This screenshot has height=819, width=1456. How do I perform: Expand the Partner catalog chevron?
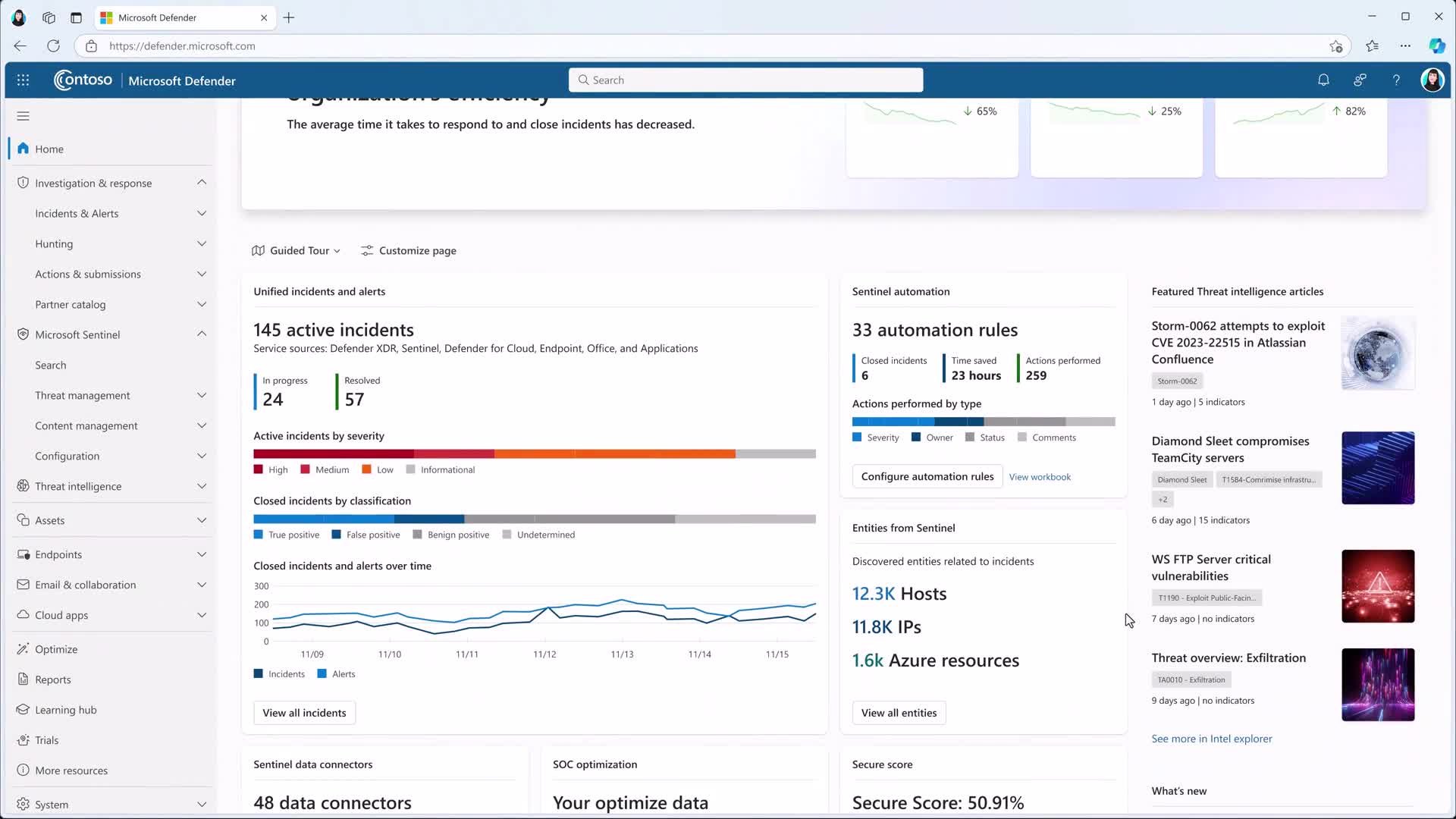[x=202, y=304]
